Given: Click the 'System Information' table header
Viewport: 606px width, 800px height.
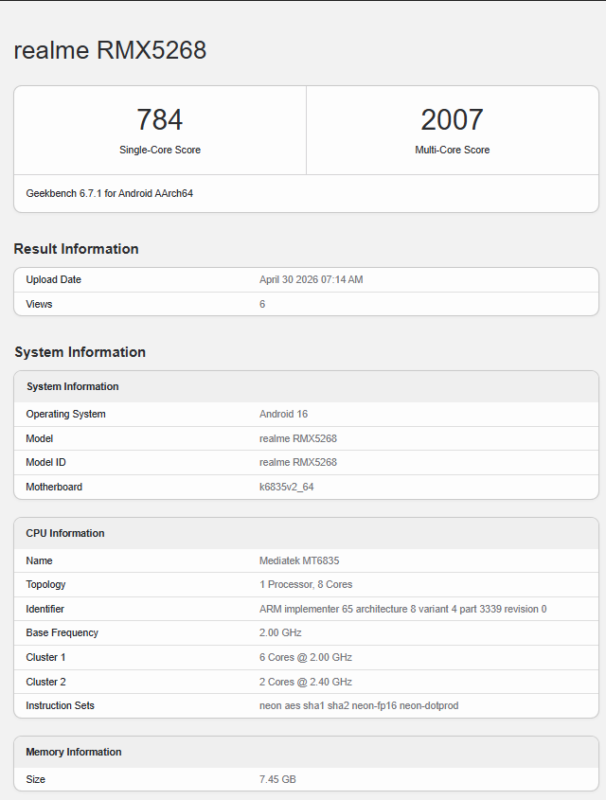Looking at the screenshot, I should tap(72, 387).
